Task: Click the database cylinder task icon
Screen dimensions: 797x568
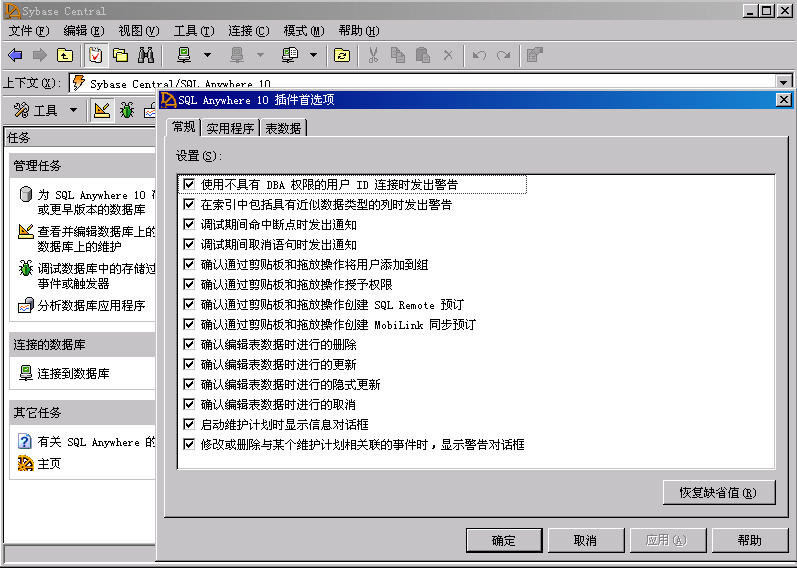Action: pos(25,194)
